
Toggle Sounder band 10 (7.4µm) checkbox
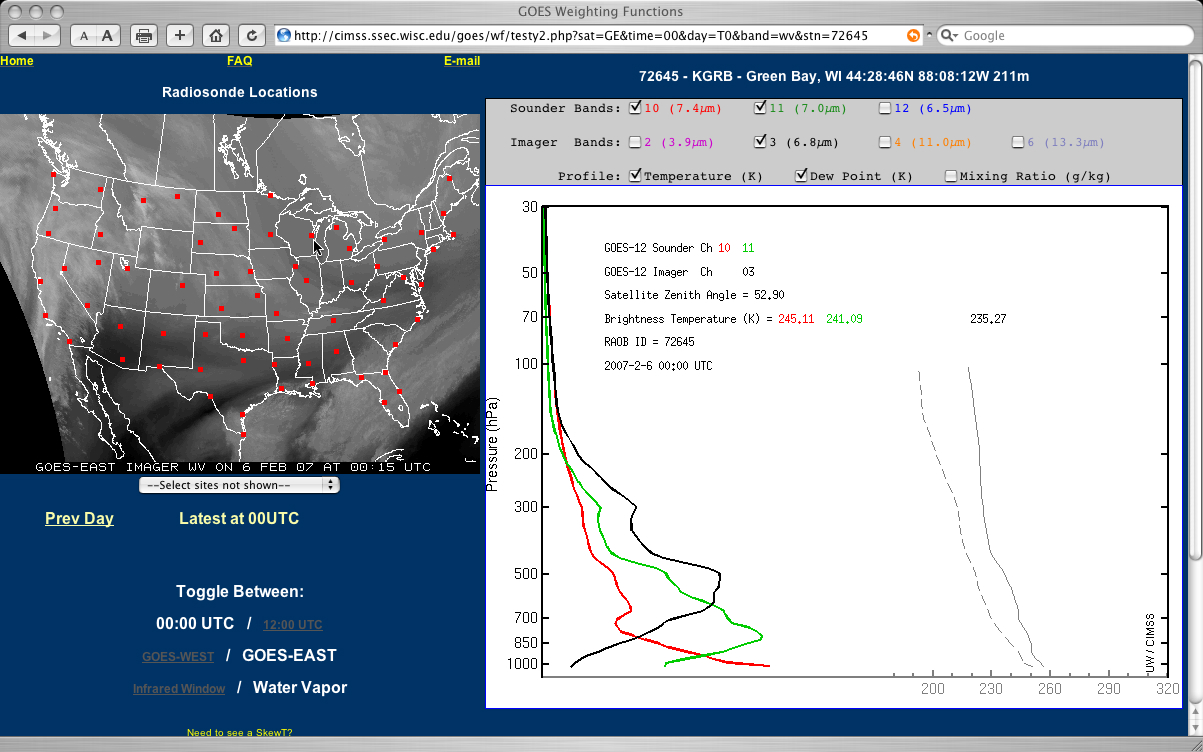coord(636,108)
